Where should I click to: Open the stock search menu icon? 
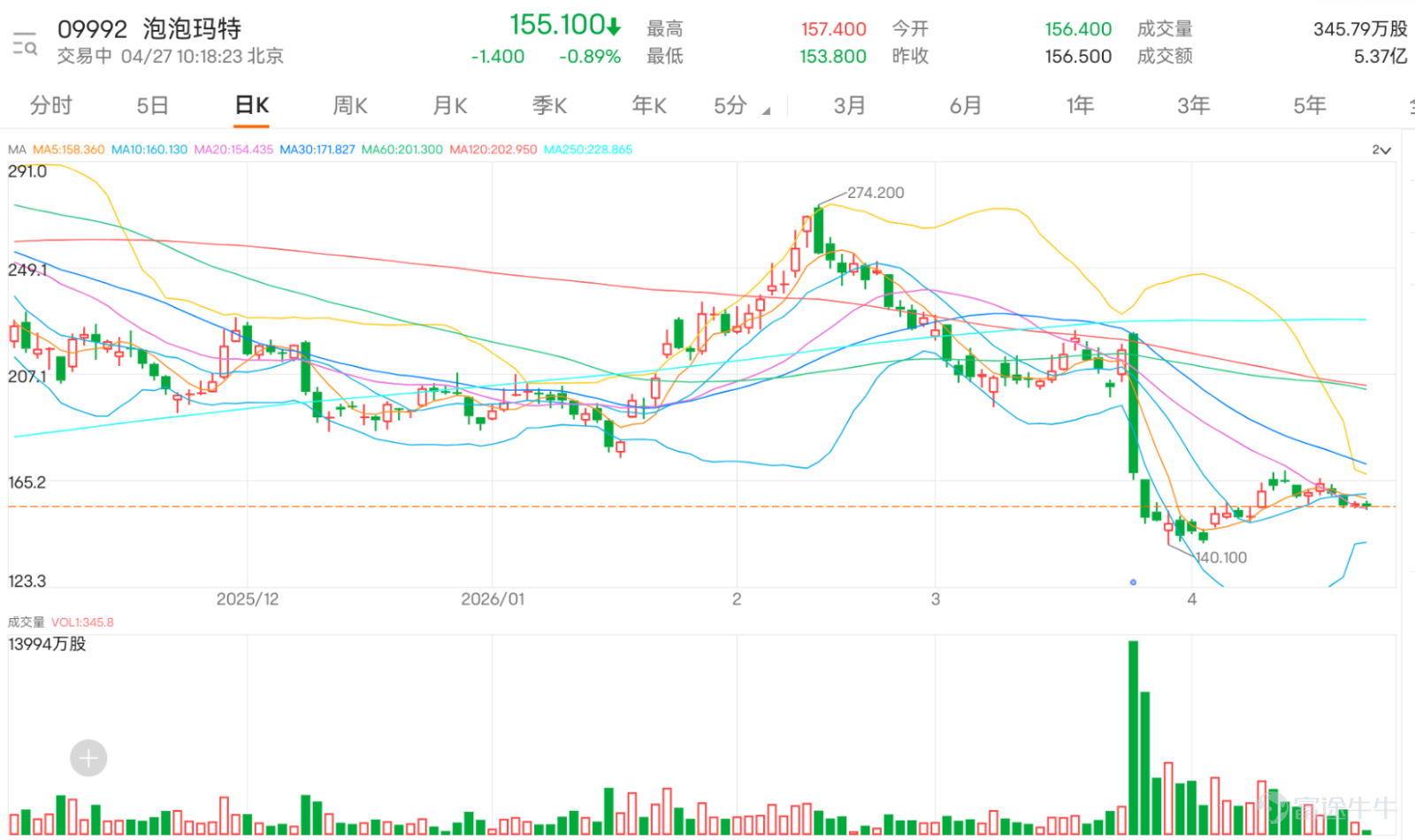tap(25, 43)
